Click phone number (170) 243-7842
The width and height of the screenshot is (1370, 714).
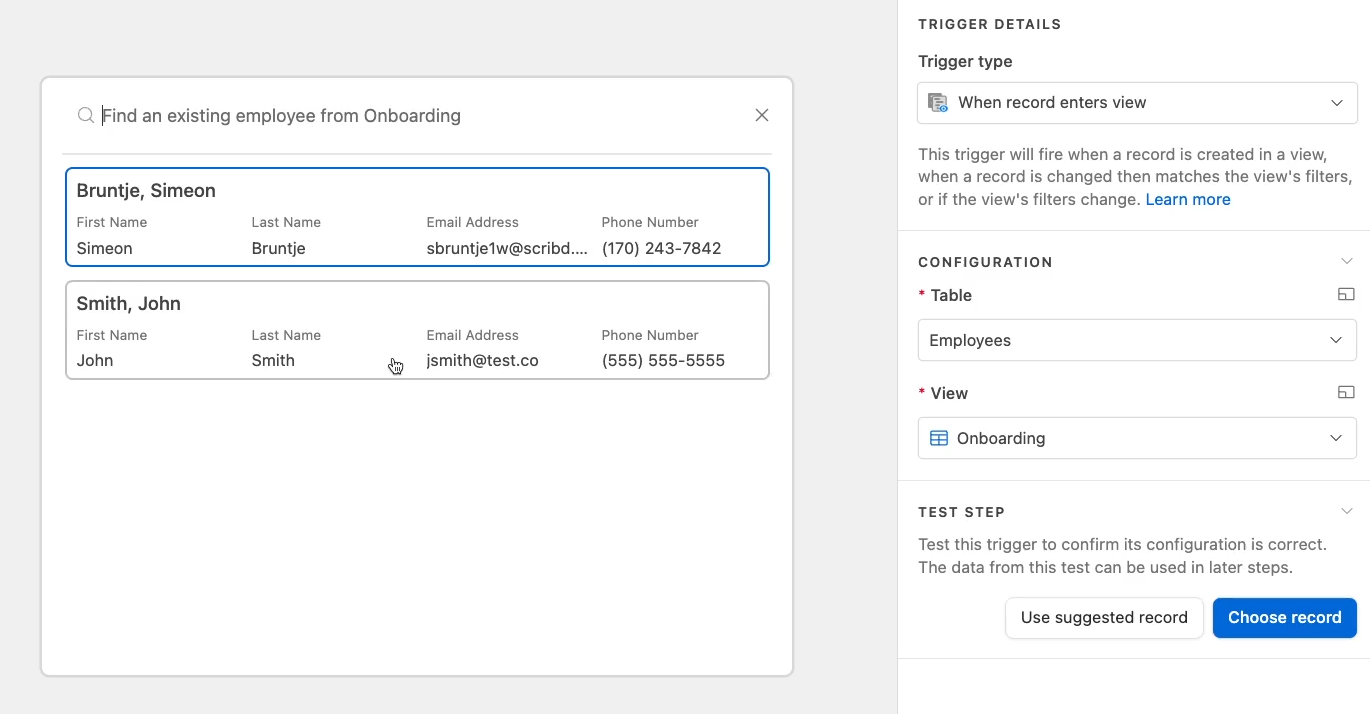[x=661, y=248]
